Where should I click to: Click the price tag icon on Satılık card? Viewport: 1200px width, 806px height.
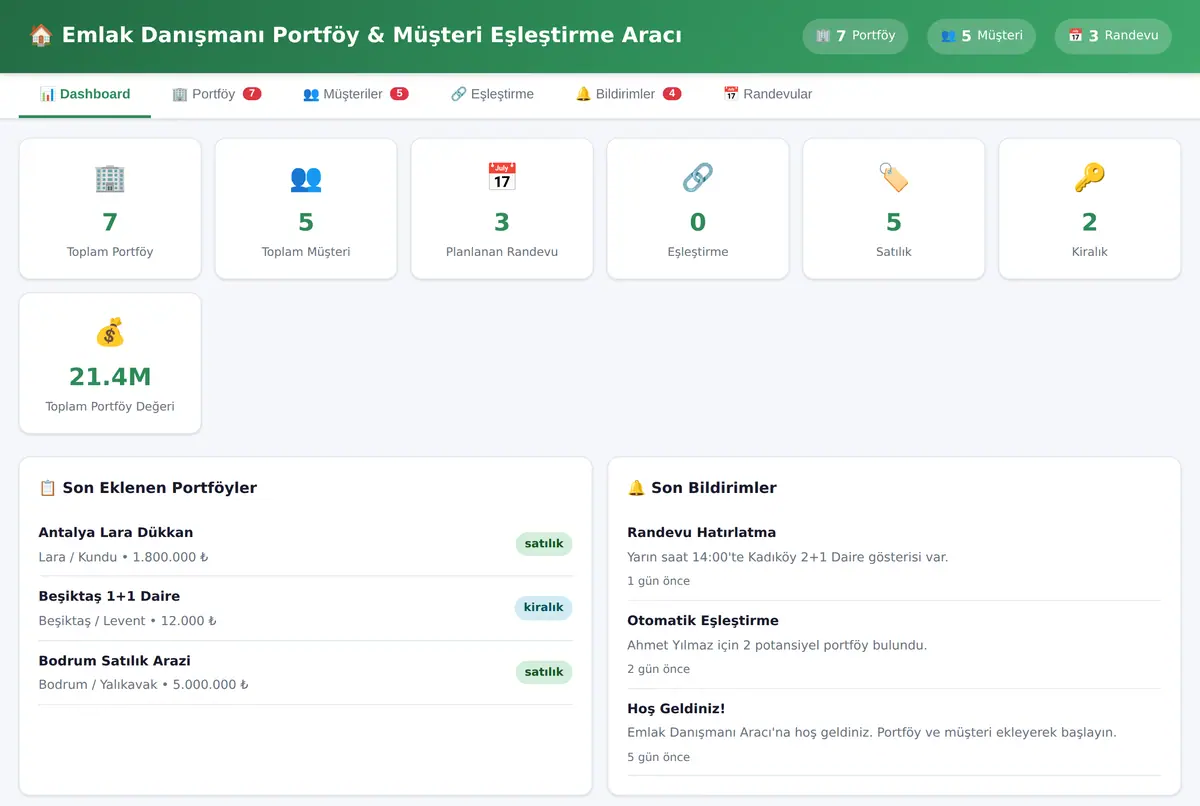pos(894,178)
